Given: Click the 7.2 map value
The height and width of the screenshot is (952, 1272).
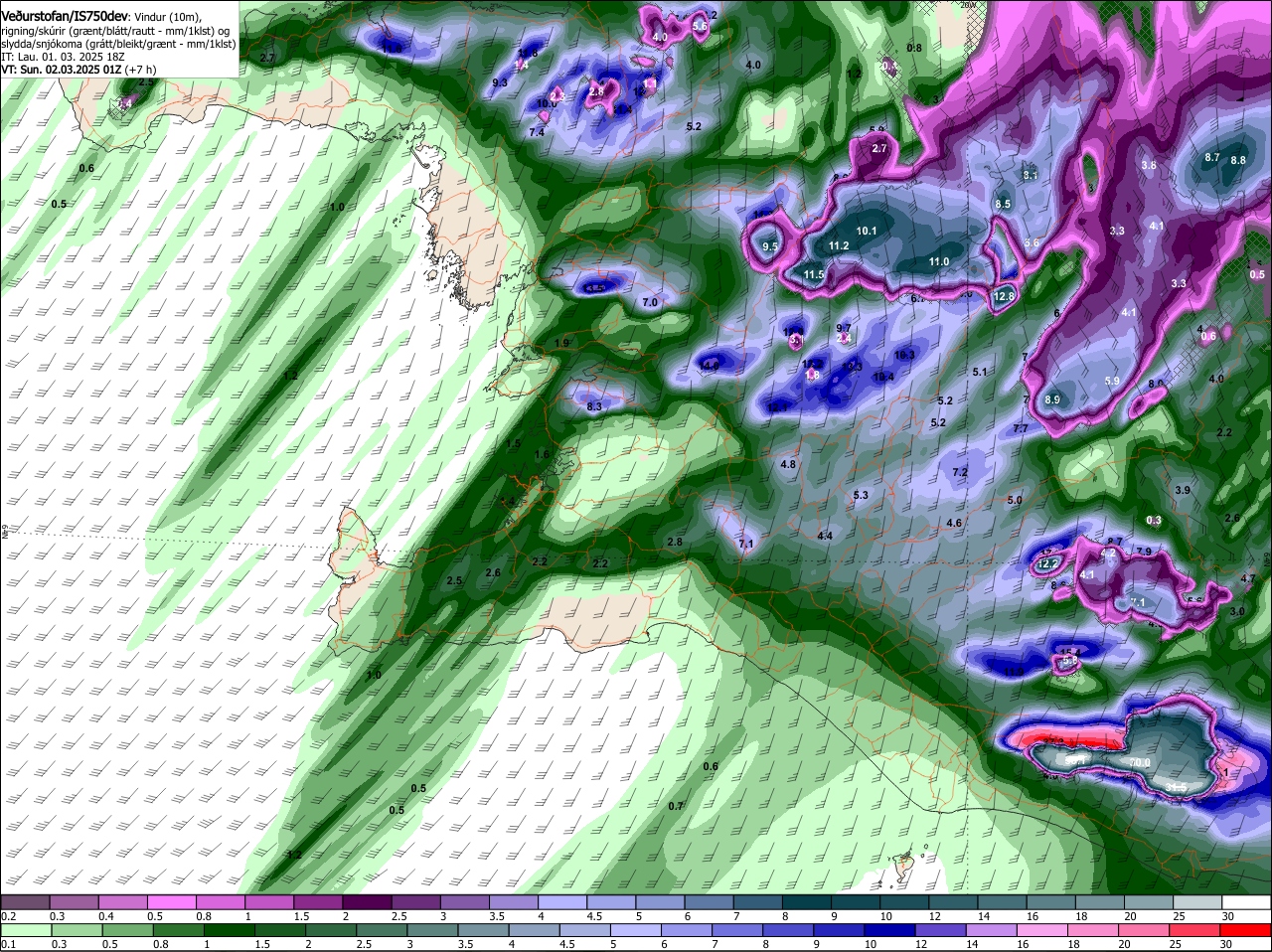Looking at the screenshot, I should [960, 472].
